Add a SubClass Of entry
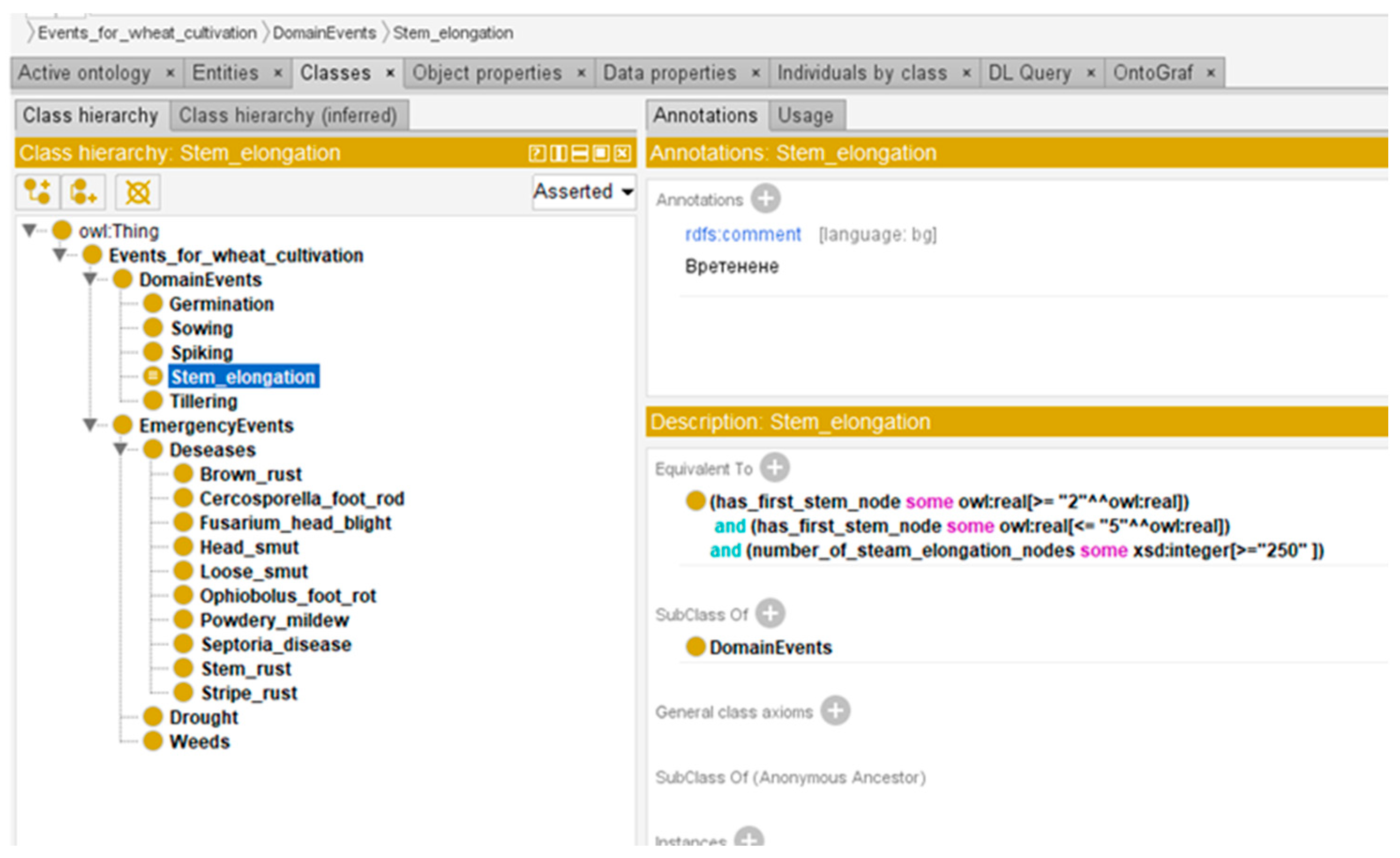Screen dimensions: 1400x858 click(771, 614)
